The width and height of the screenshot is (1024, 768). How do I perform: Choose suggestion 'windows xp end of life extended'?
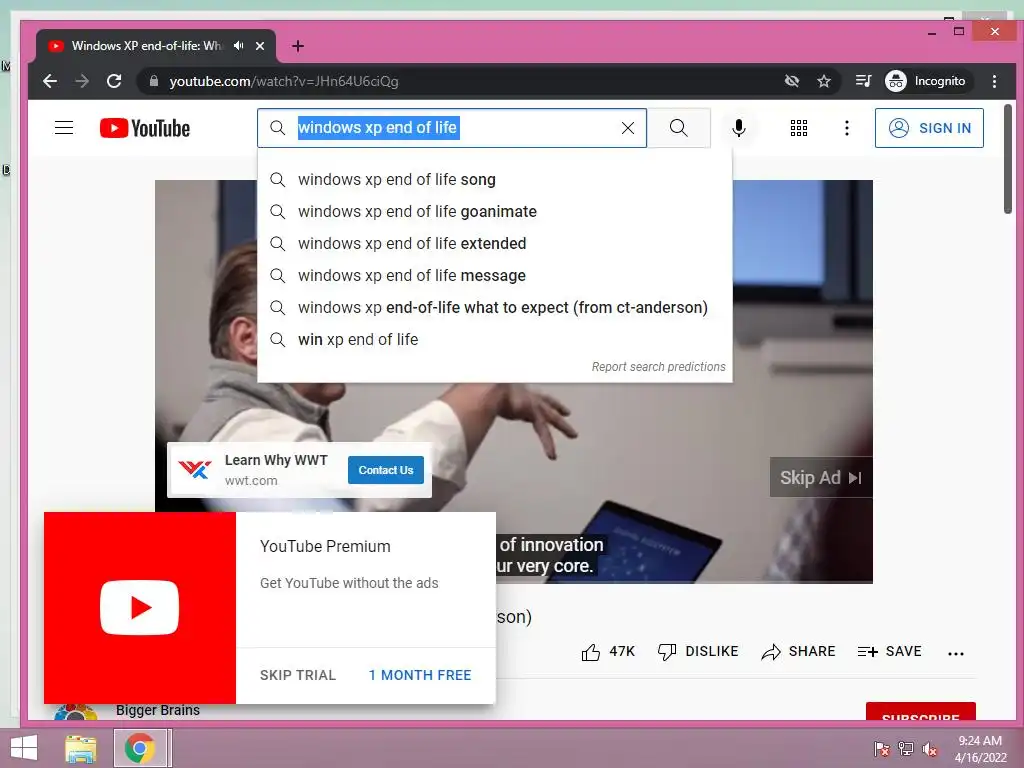(x=494, y=244)
